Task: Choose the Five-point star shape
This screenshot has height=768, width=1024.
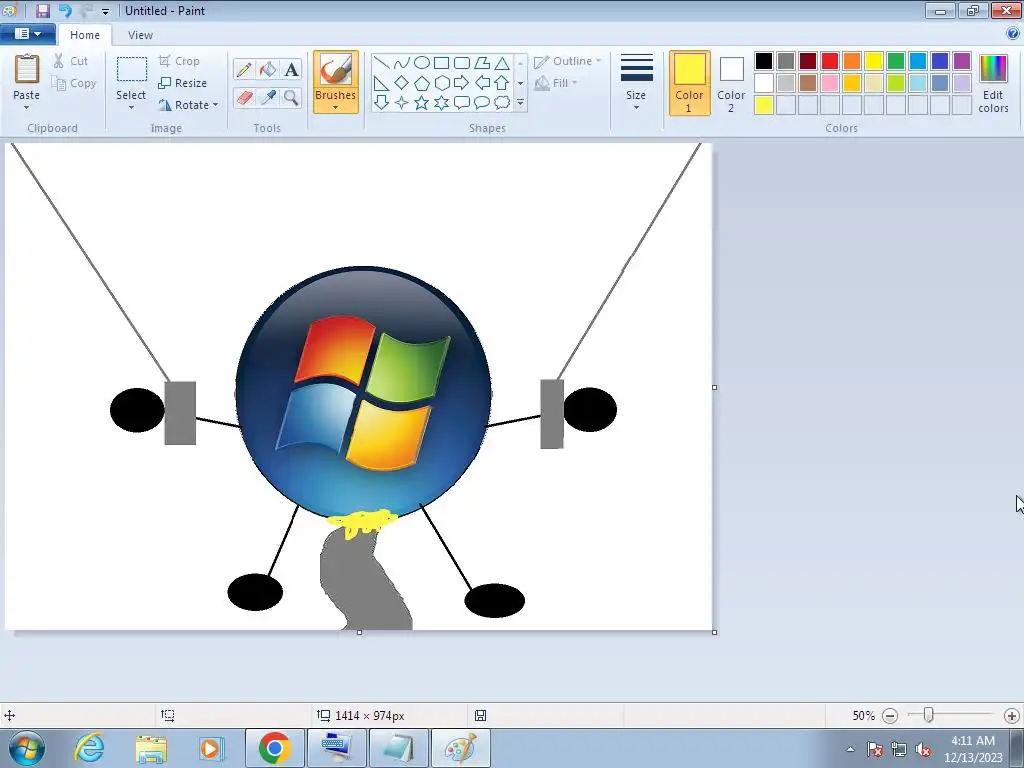Action: 422,103
